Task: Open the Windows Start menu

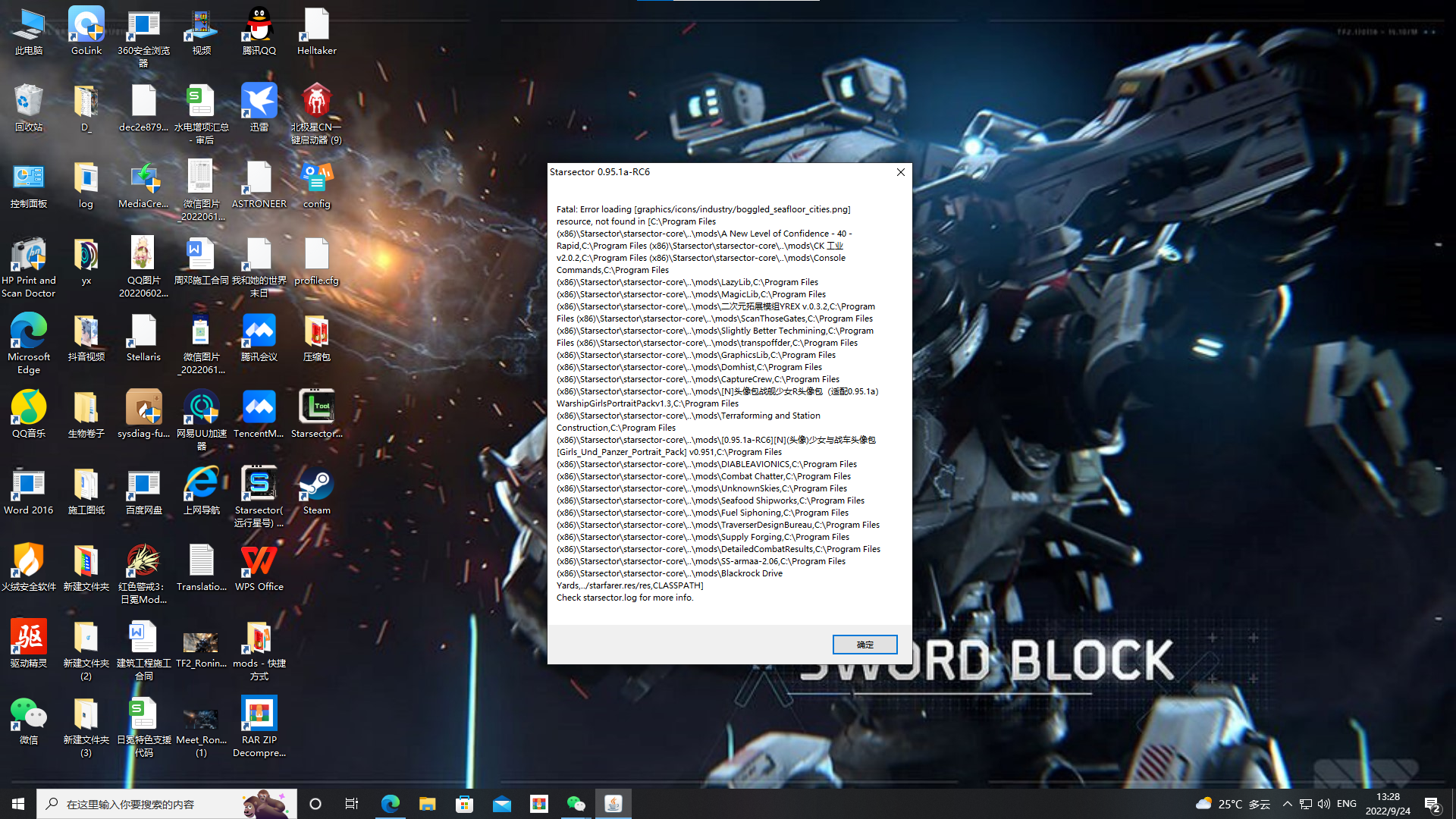Action: coord(18,804)
